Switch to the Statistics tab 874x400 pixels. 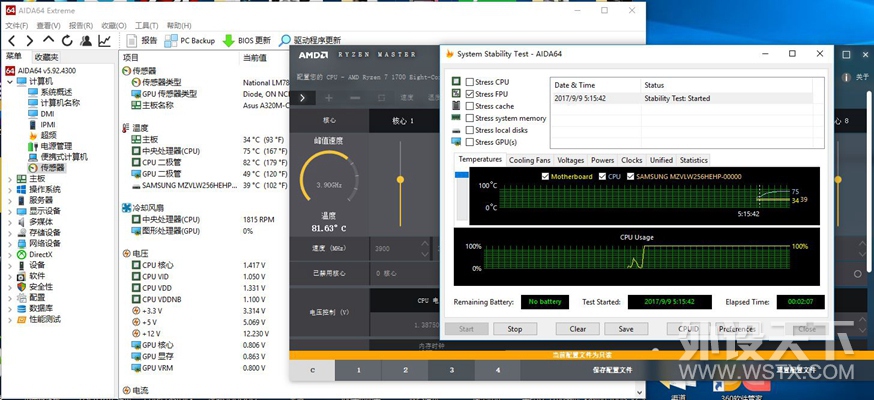tap(693, 160)
